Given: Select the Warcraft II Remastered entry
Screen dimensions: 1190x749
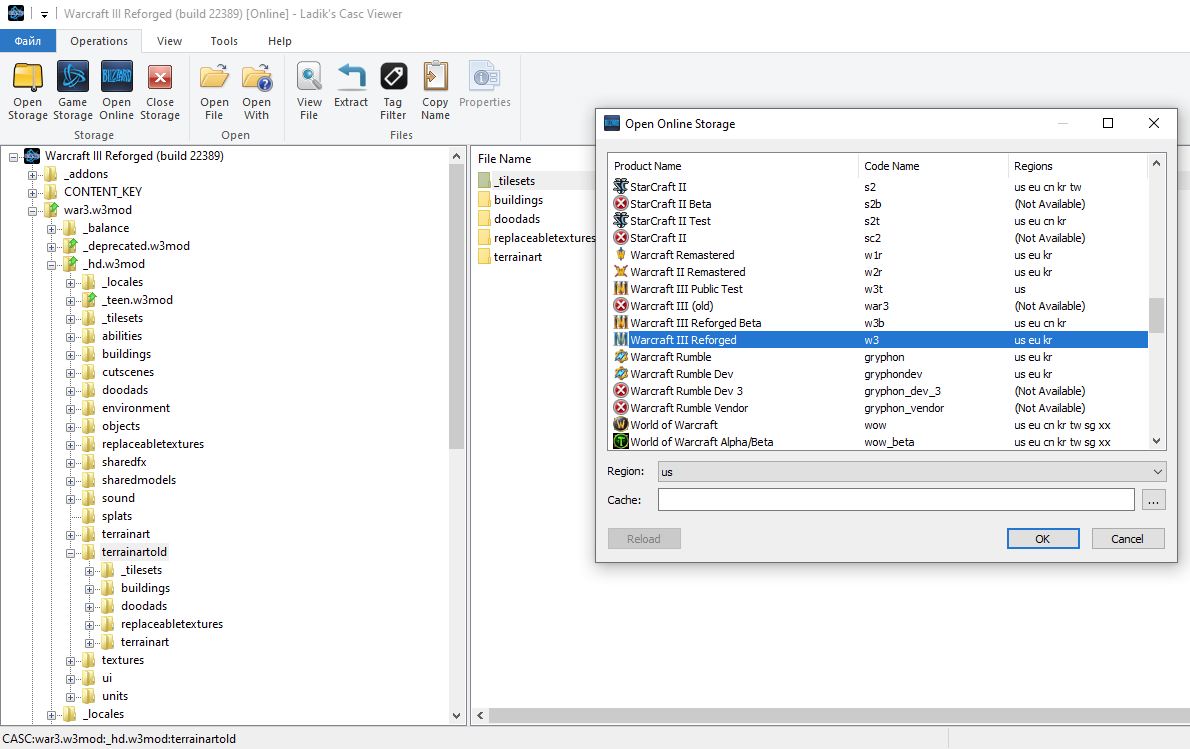Looking at the screenshot, I should (x=880, y=272).
